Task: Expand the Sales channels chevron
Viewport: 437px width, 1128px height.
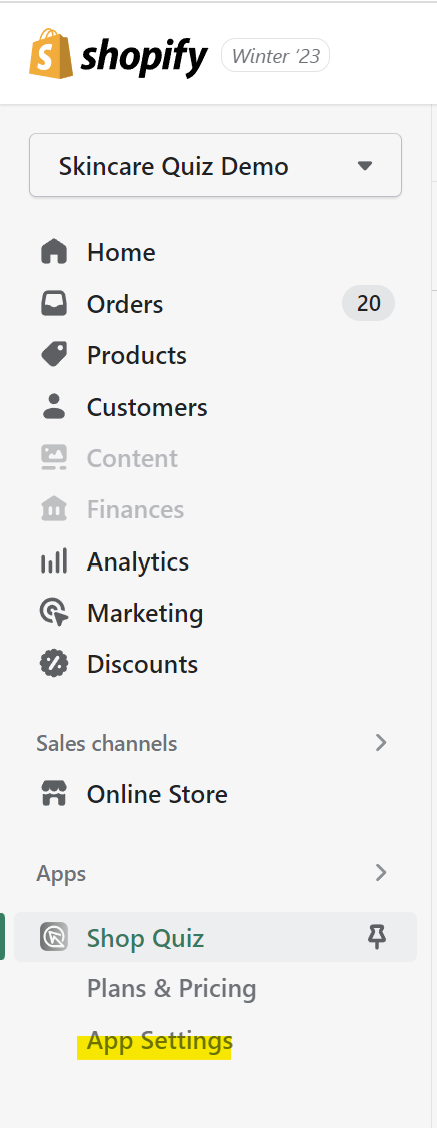Action: pyautogui.click(x=382, y=743)
